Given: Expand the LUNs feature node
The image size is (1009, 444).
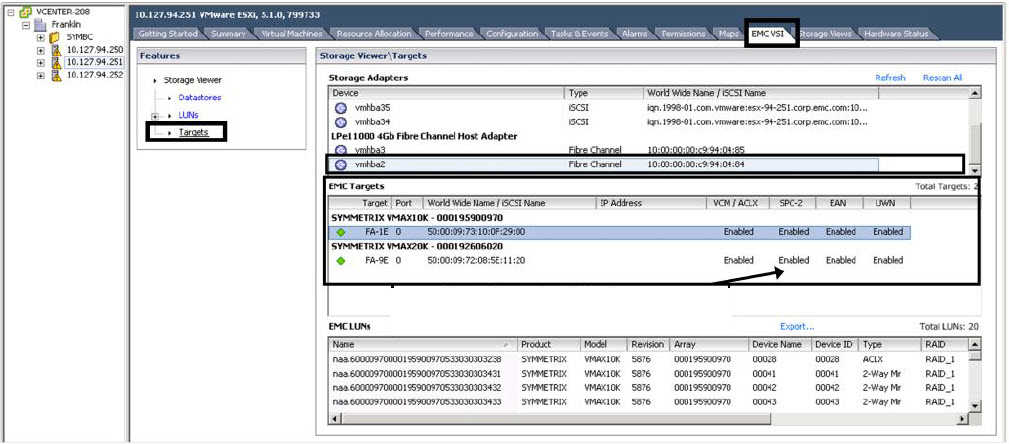Looking at the screenshot, I should tap(154, 116).
